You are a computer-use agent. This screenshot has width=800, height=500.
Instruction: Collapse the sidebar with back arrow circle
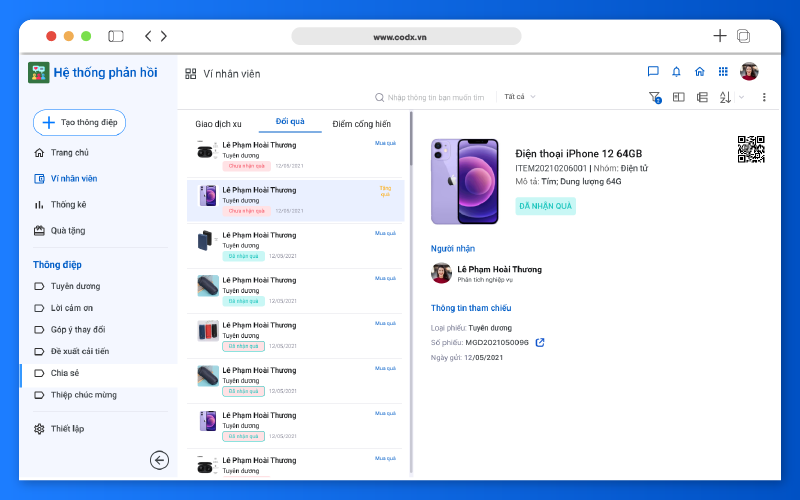159,460
